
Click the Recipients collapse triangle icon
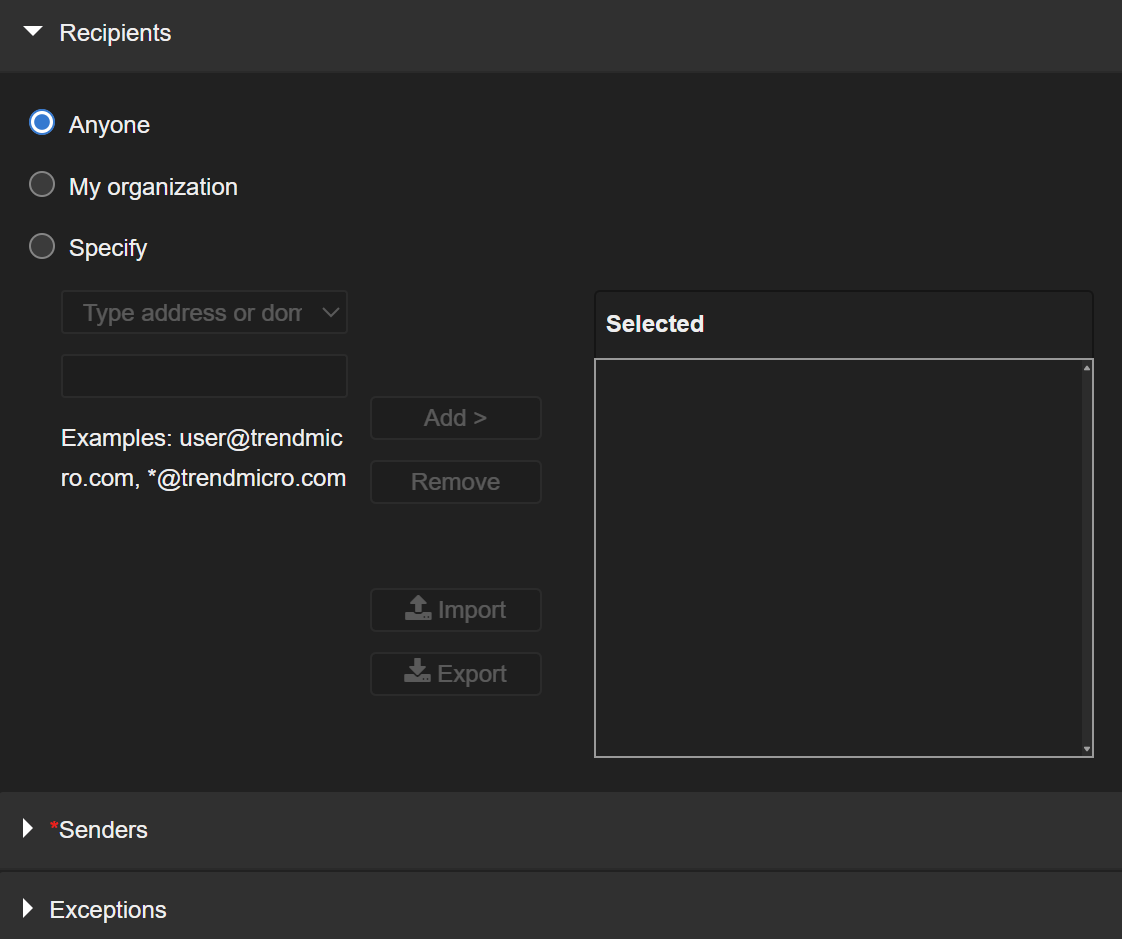(33, 32)
